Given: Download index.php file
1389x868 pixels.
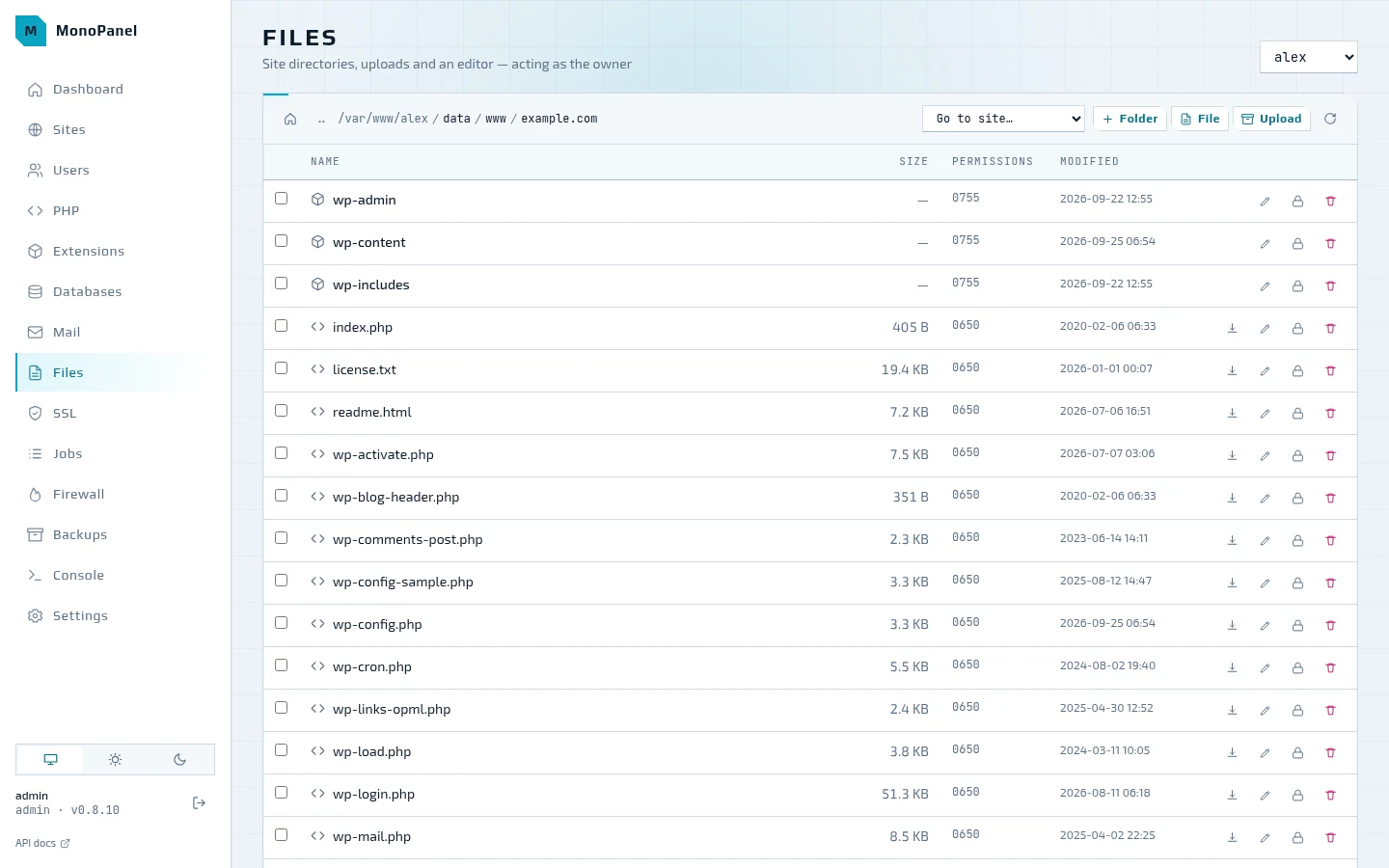Looking at the screenshot, I should click(1232, 329).
